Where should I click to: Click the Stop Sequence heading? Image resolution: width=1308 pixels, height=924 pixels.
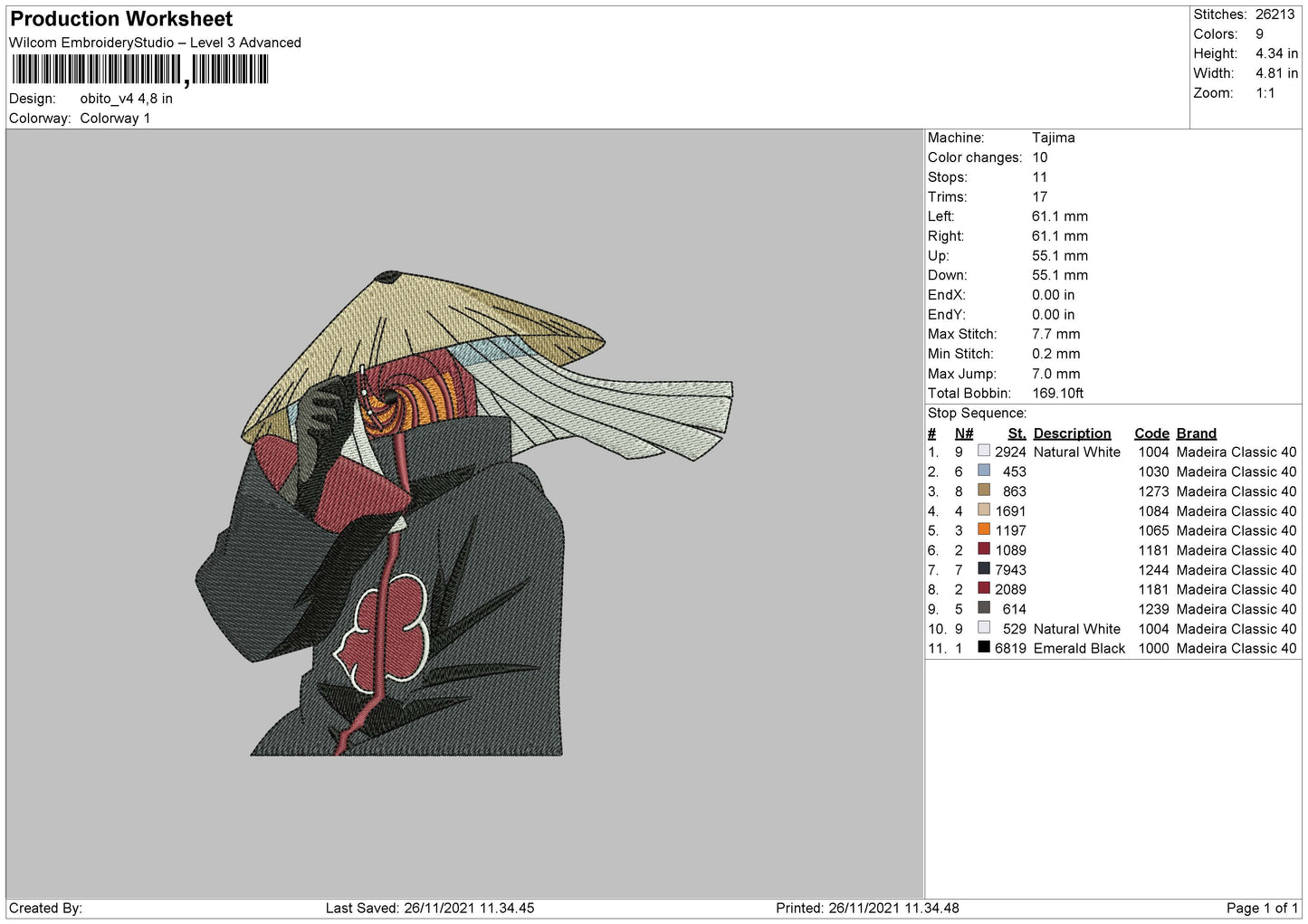pyautogui.click(x=977, y=414)
